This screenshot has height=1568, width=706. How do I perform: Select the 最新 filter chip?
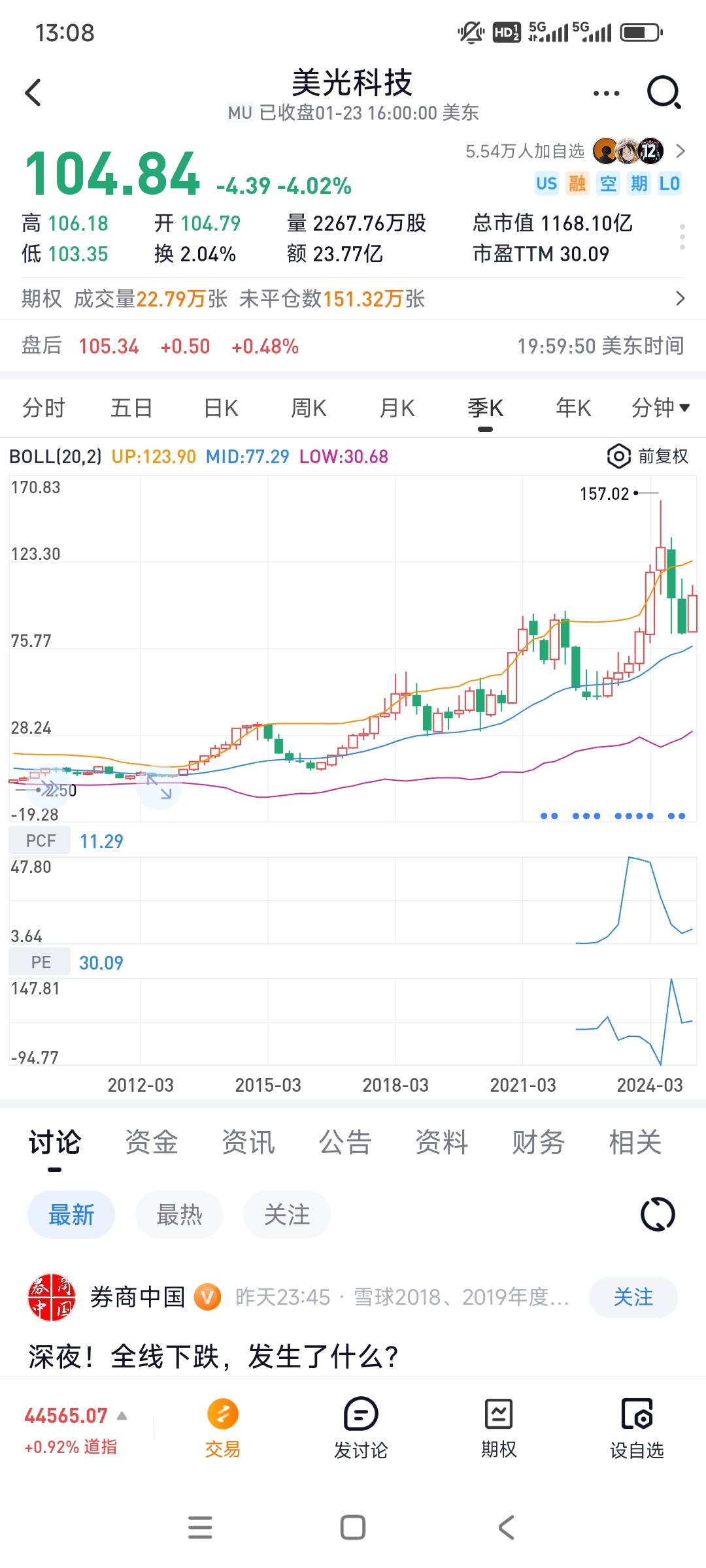point(71,1215)
